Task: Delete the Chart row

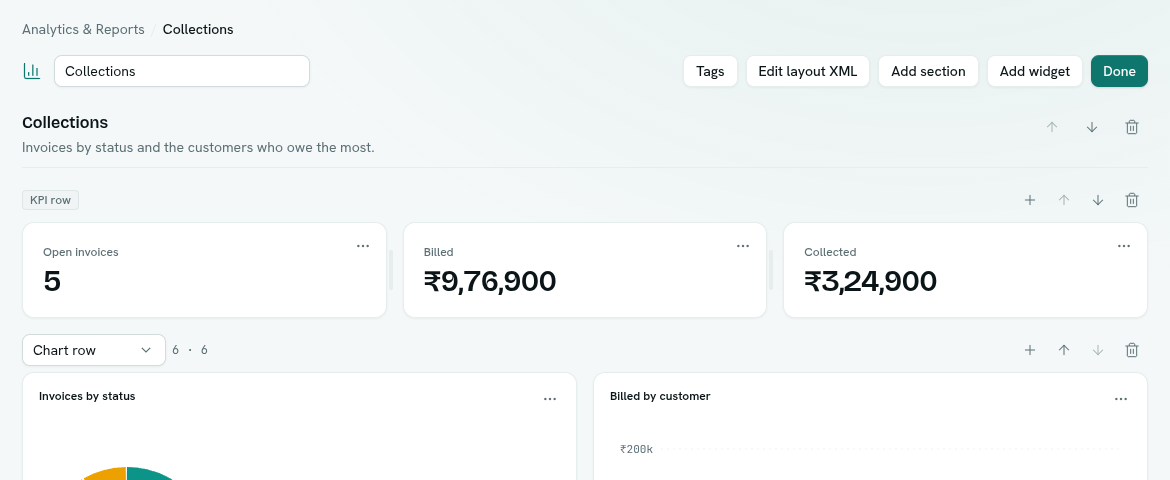Action: pos(1132,350)
